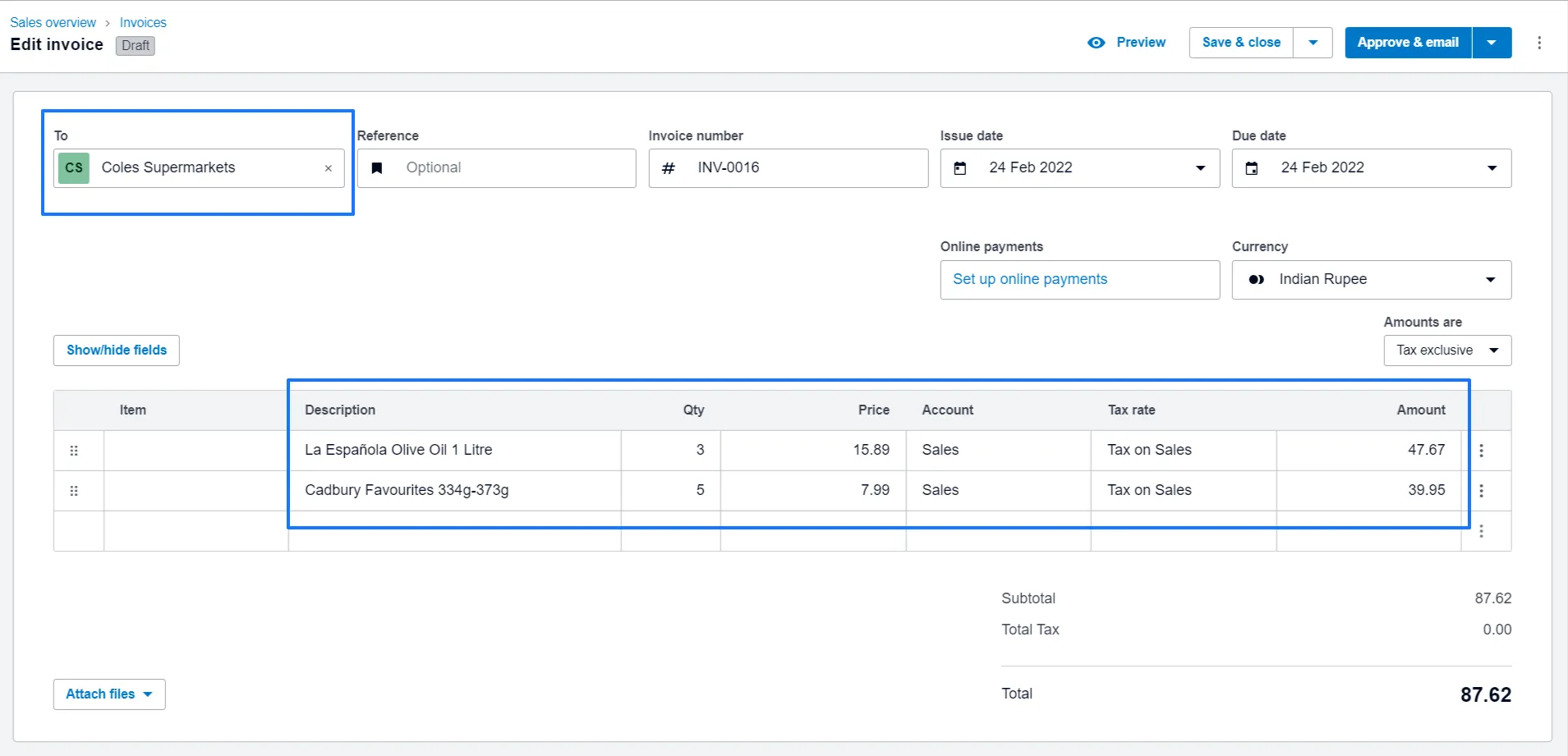Focus the Reference optional input field
The image size is (1568, 756).
click(496, 168)
